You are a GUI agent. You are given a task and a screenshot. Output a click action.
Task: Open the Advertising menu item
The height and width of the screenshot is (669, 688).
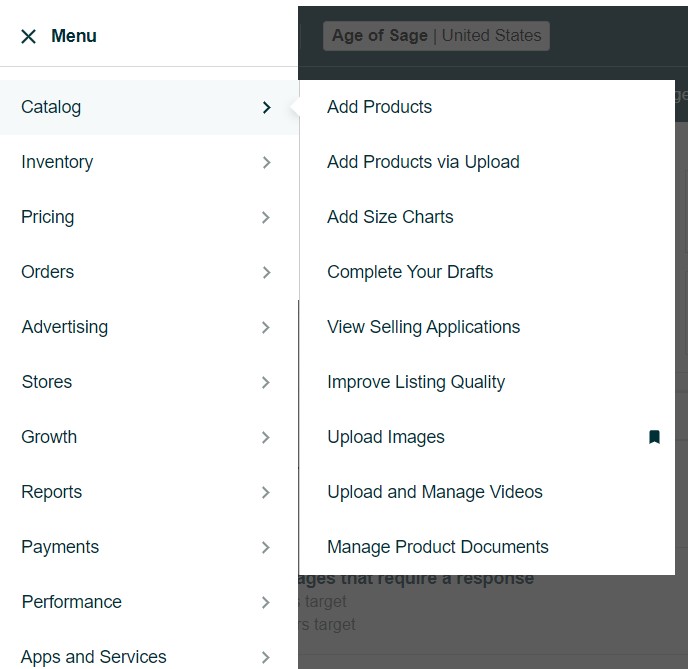(x=149, y=327)
